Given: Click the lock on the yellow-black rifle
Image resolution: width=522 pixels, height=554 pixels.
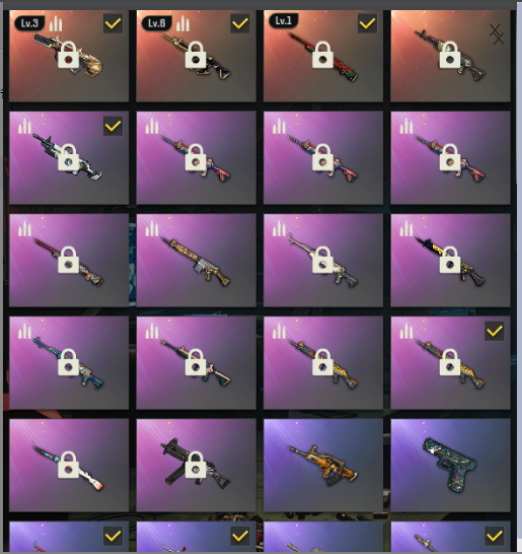Looking at the screenshot, I should (x=450, y=260).
